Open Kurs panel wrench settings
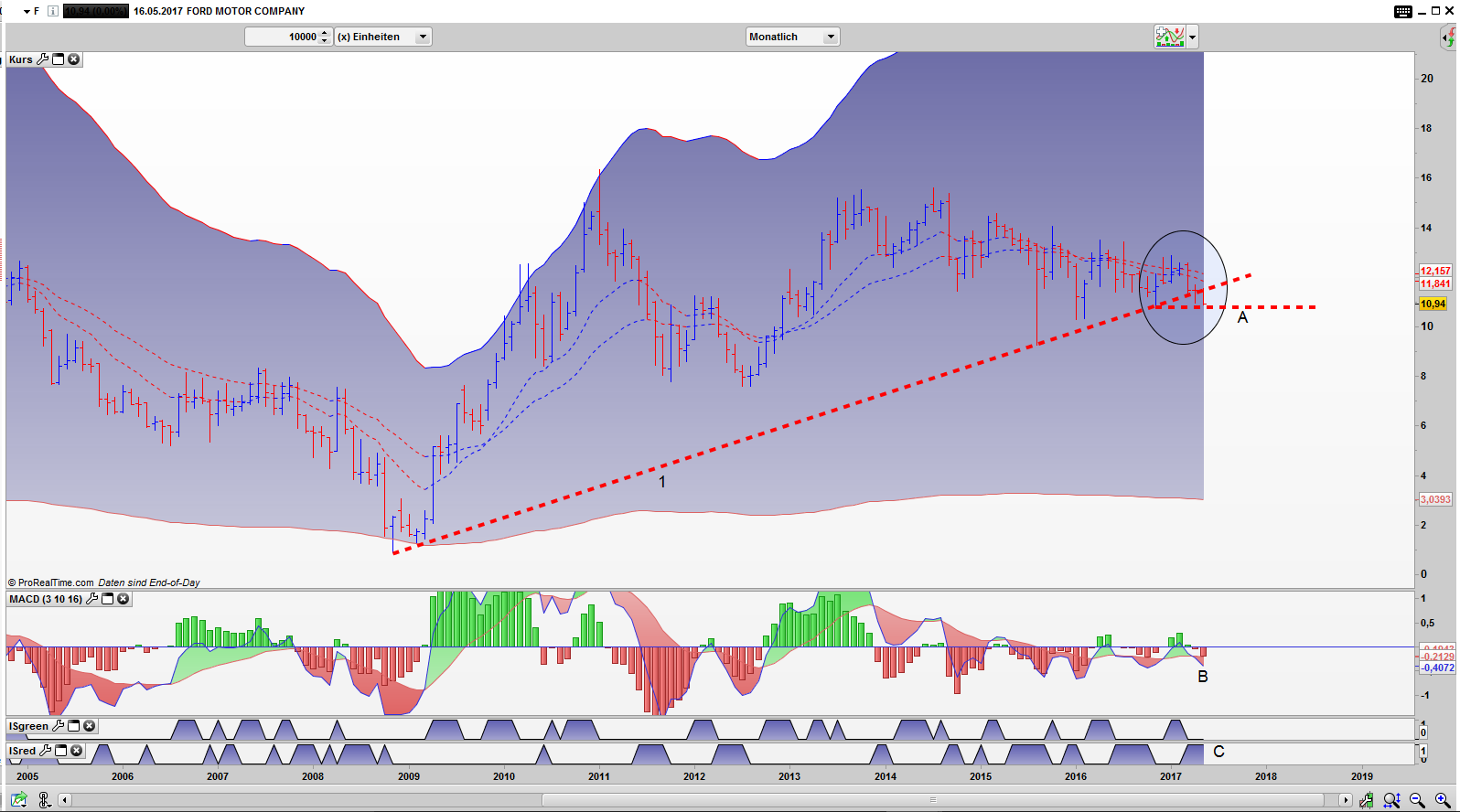This screenshot has width=1460, height=812. pos(42,59)
